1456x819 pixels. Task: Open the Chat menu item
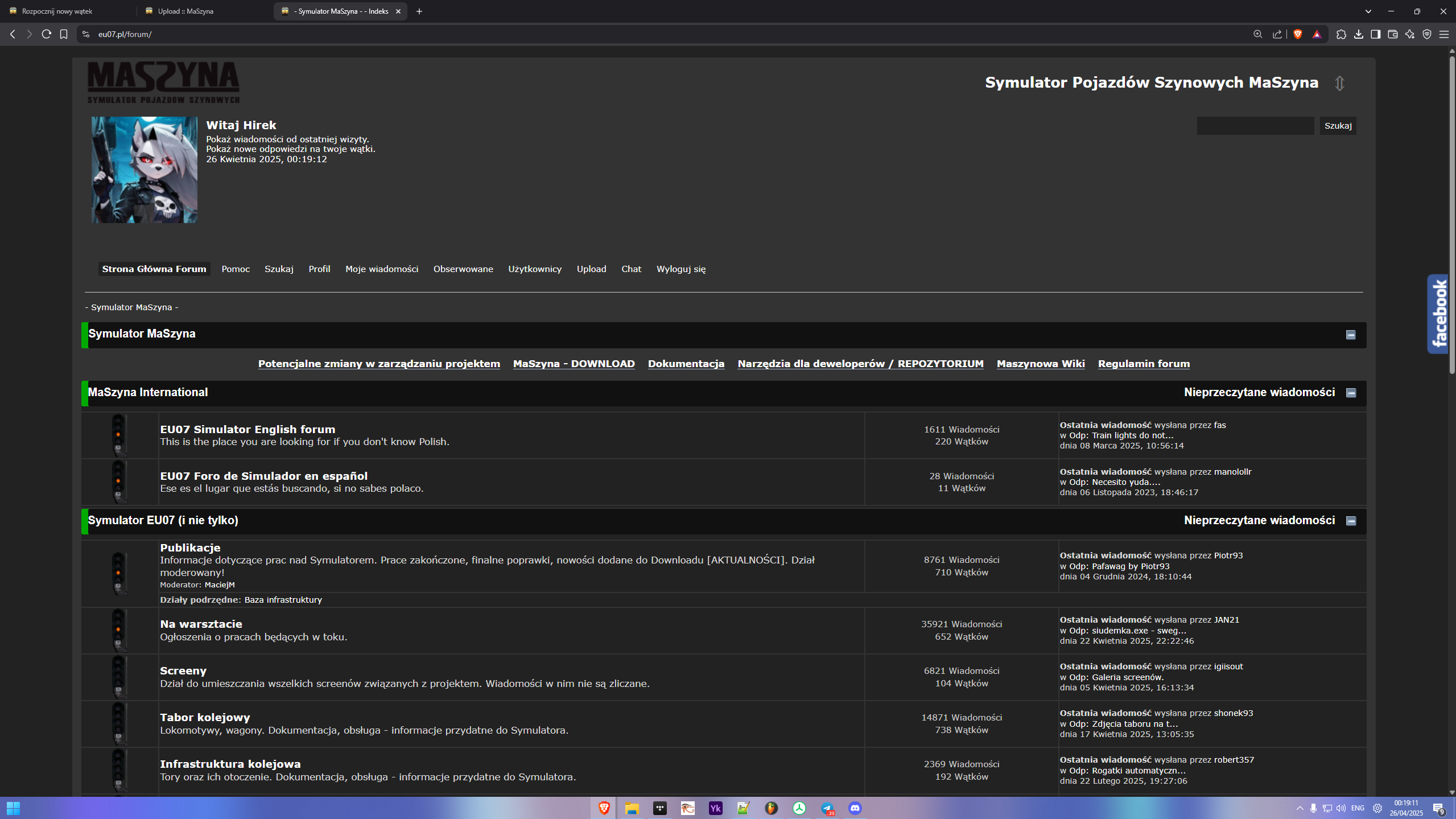coord(631,269)
